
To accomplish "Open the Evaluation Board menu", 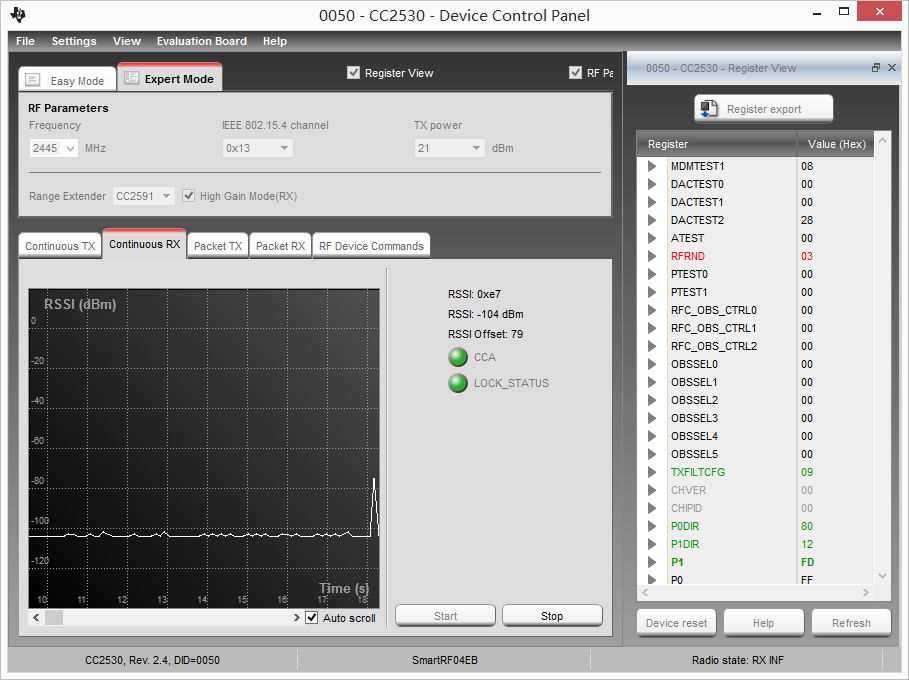I will [x=202, y=41].
